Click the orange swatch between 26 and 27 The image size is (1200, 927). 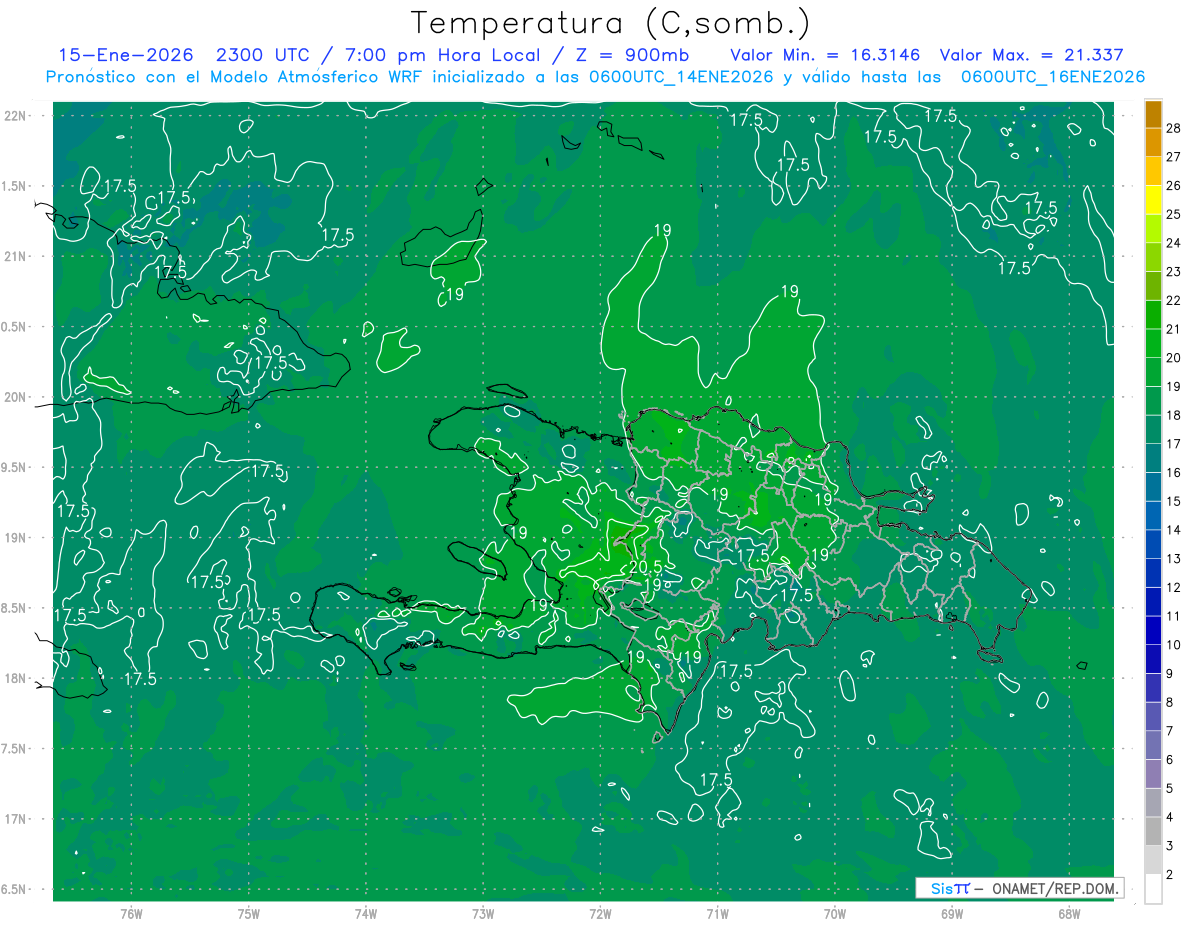point(1153,171)
